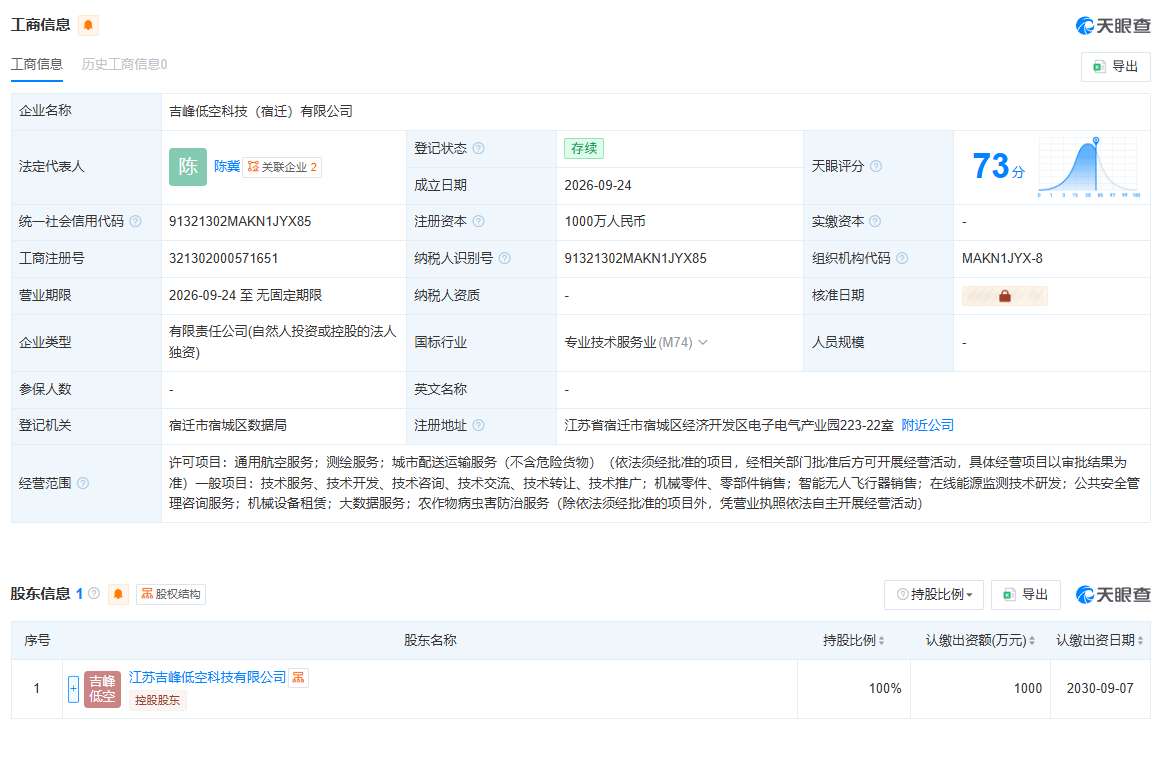Click help icon next to 股东信息 count
The width and height of the screenshot is (1164, 764).
click(94, 593)
